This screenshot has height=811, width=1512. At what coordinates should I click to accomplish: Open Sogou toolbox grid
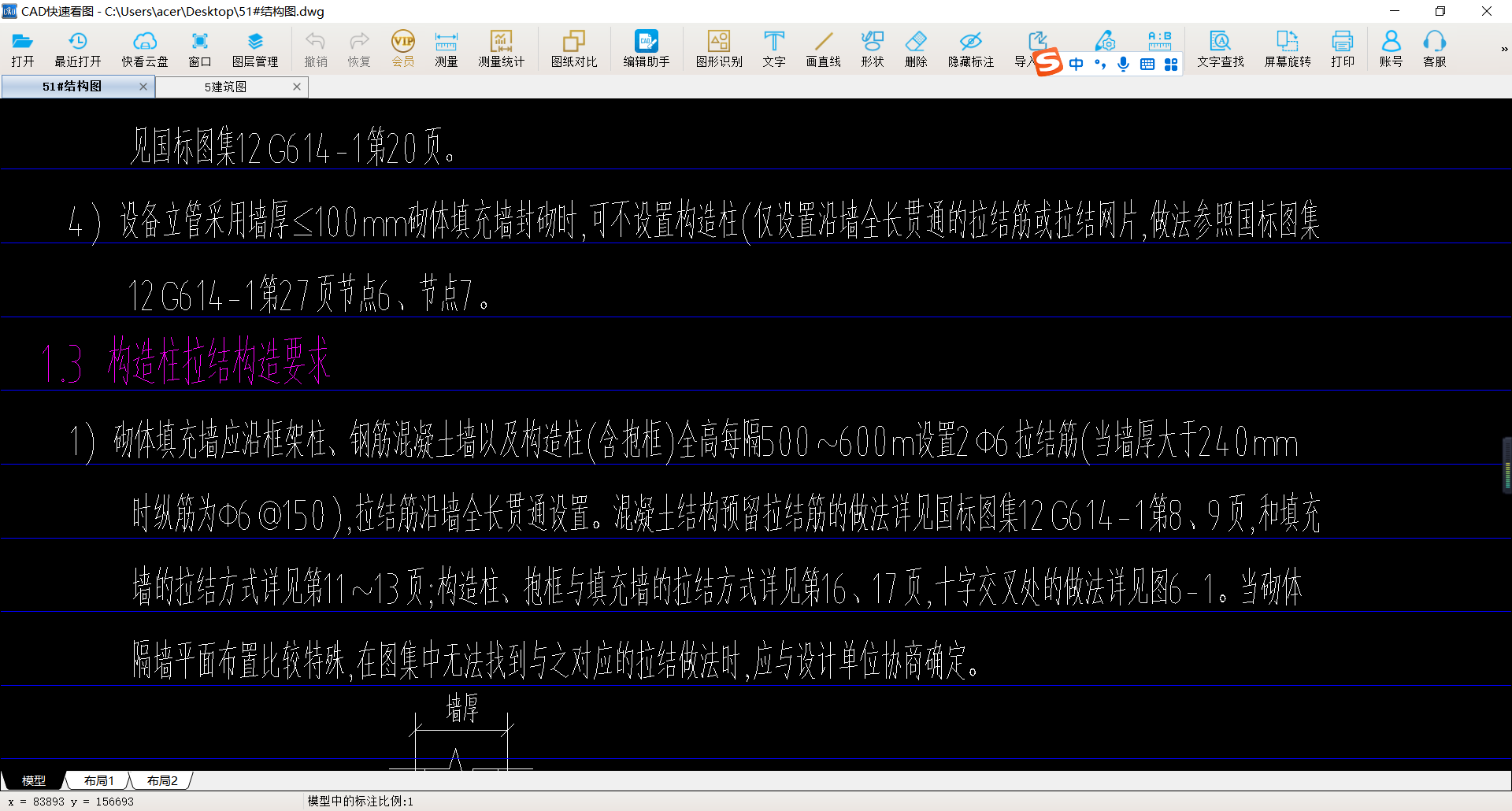tap(1171, 64)
